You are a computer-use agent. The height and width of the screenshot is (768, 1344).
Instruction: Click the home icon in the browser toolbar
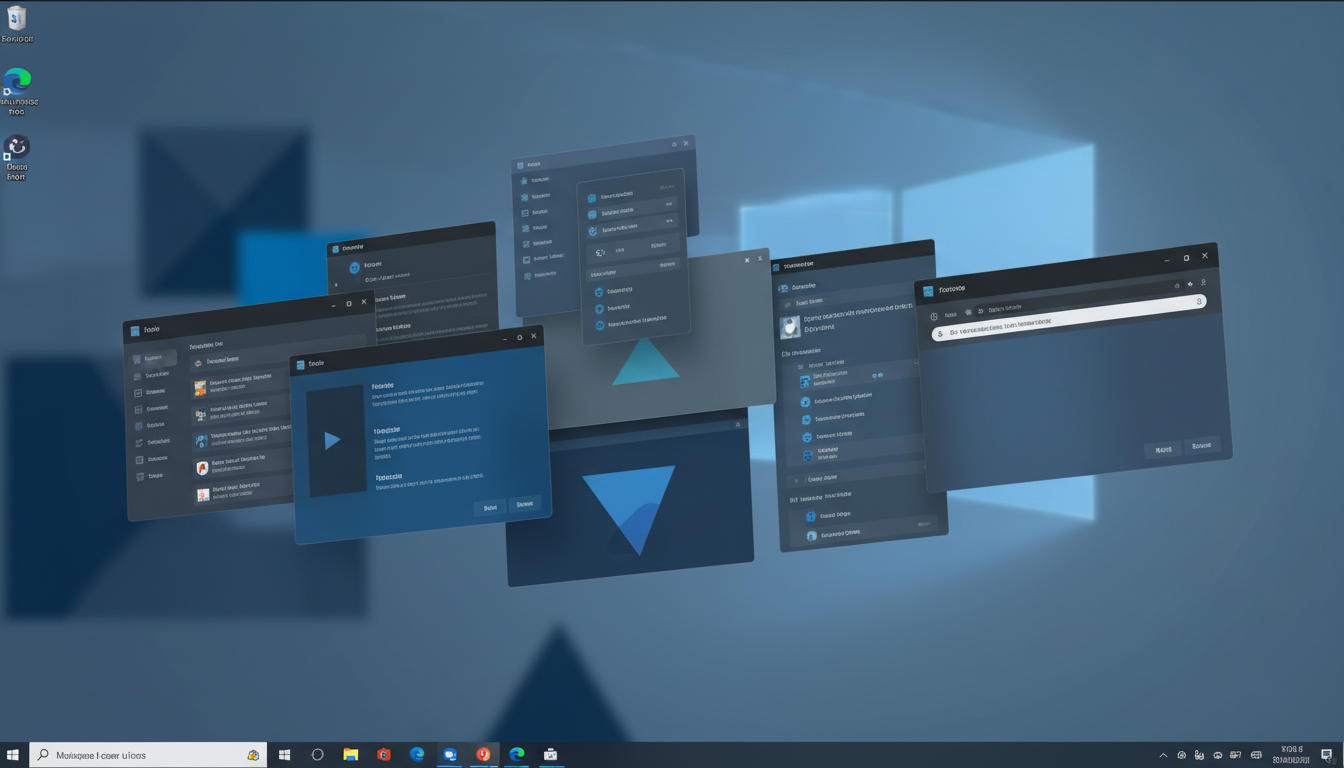coord(1177,285)
